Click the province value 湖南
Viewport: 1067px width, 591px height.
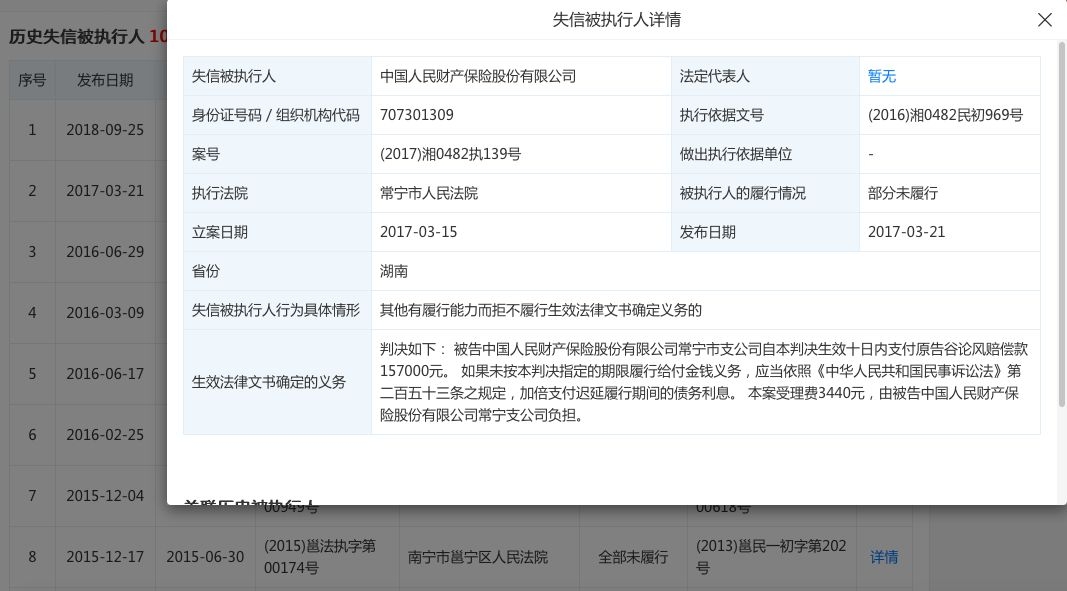point(393,271)
